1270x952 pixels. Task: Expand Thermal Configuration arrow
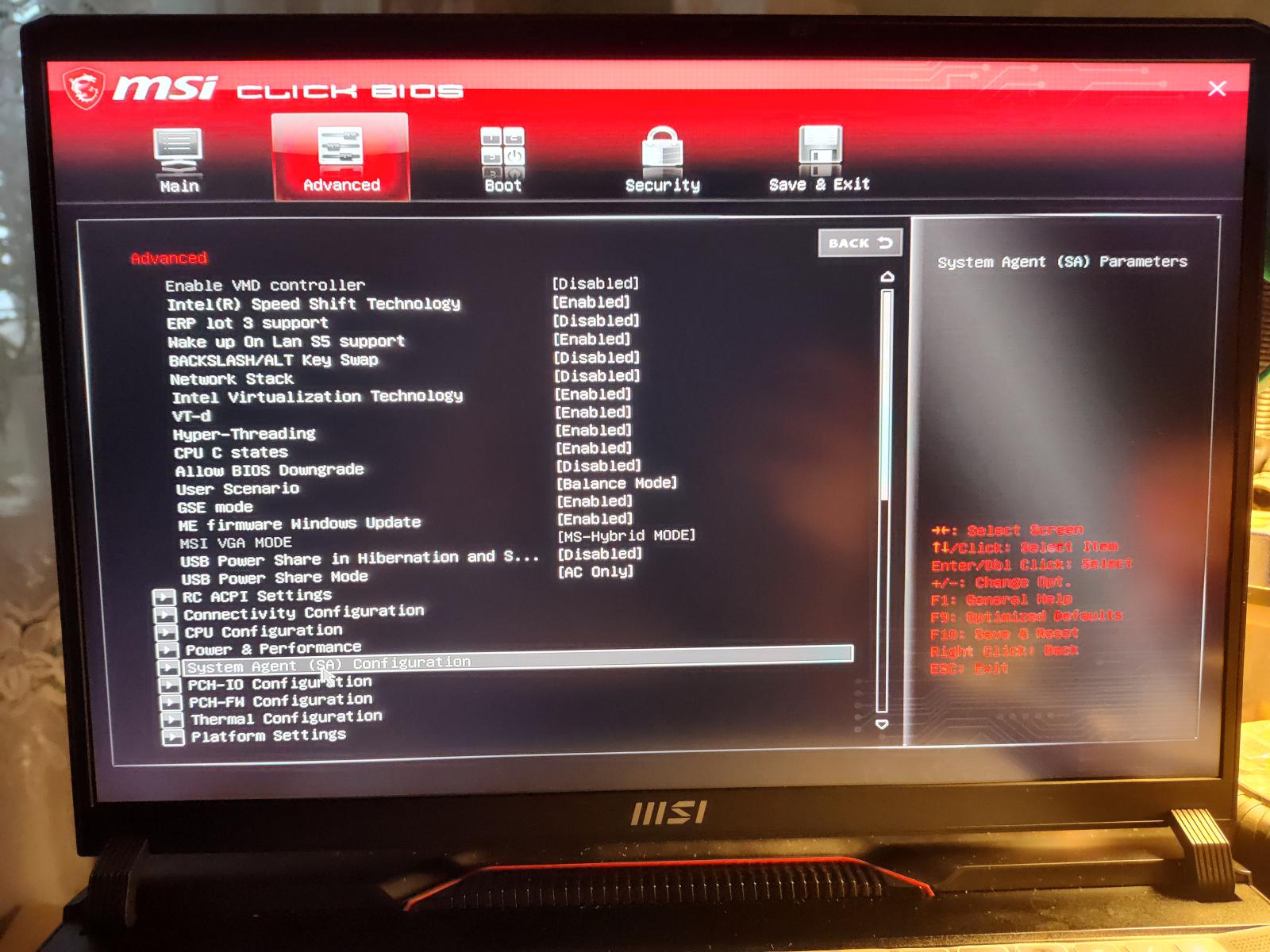171,720
